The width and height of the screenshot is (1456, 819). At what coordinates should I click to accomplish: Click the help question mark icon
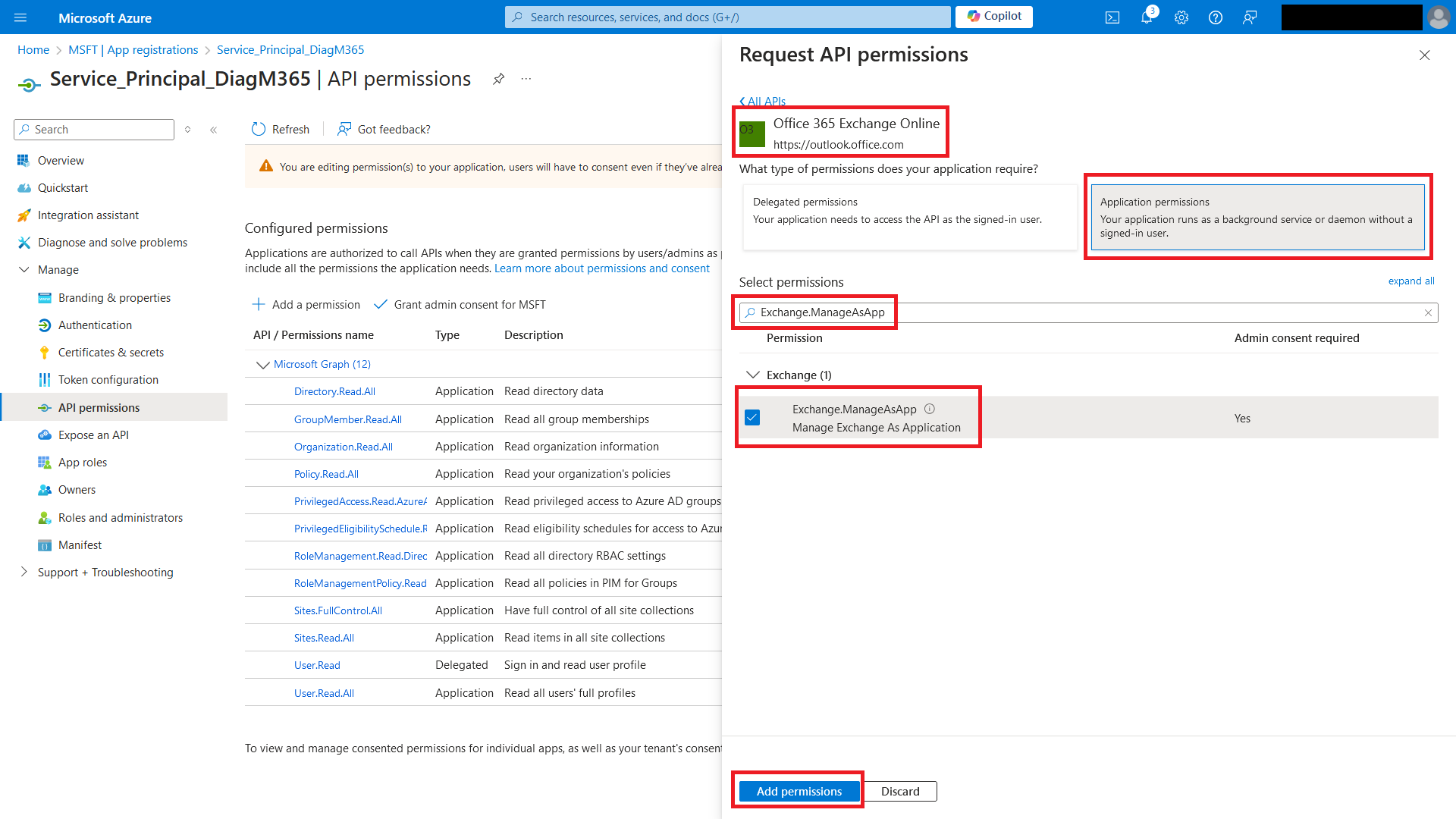click(1216, 17)
